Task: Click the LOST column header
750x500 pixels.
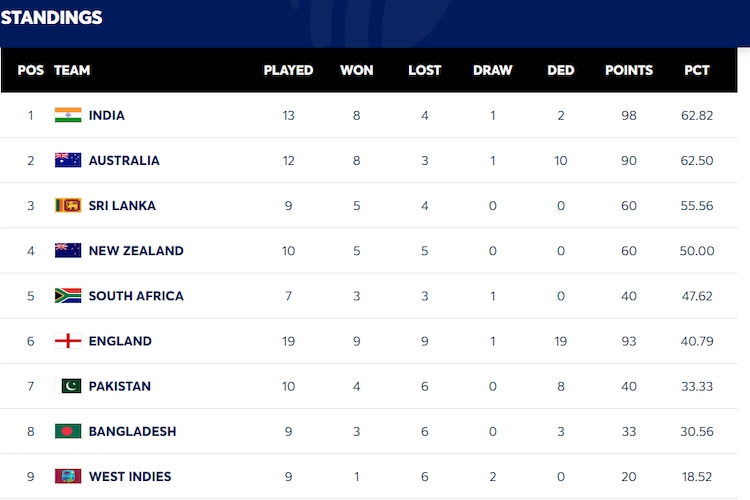Action: click(x=425, y=70)
